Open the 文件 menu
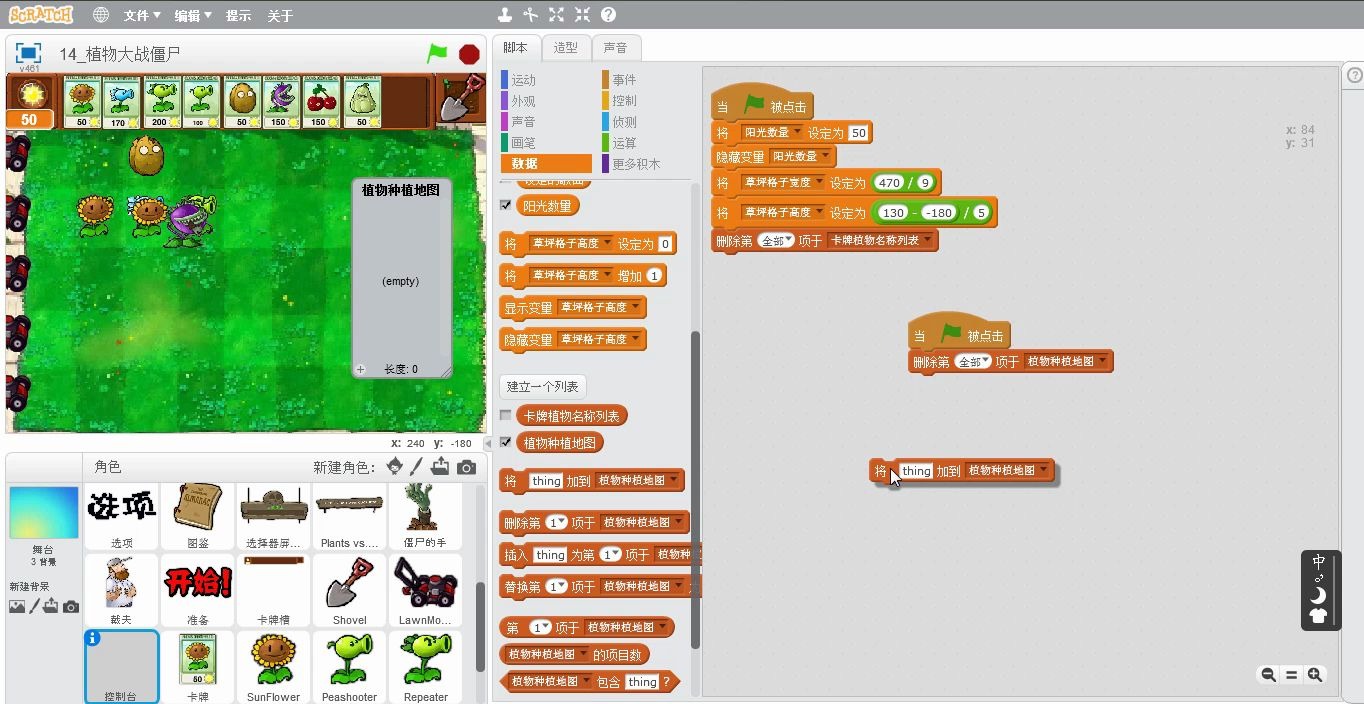This screenshot has width=1364, height=704. click(139, 14)
